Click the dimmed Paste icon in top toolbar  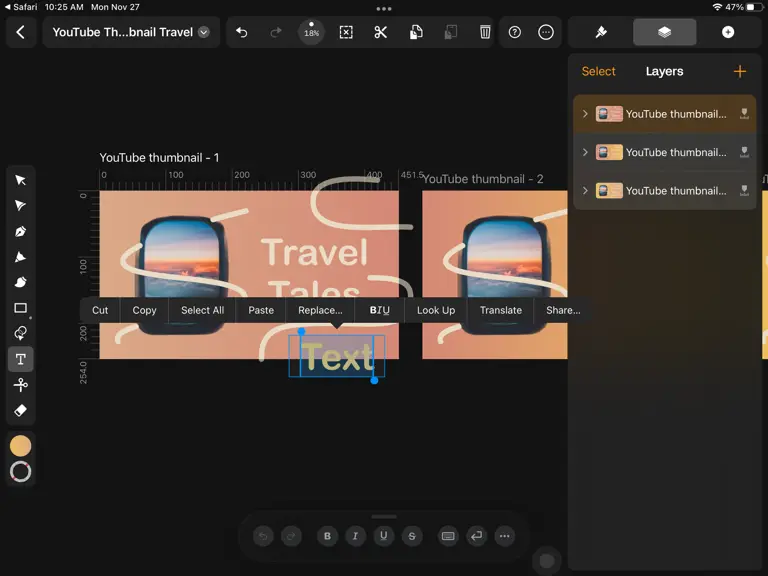(x=451, y=32)
